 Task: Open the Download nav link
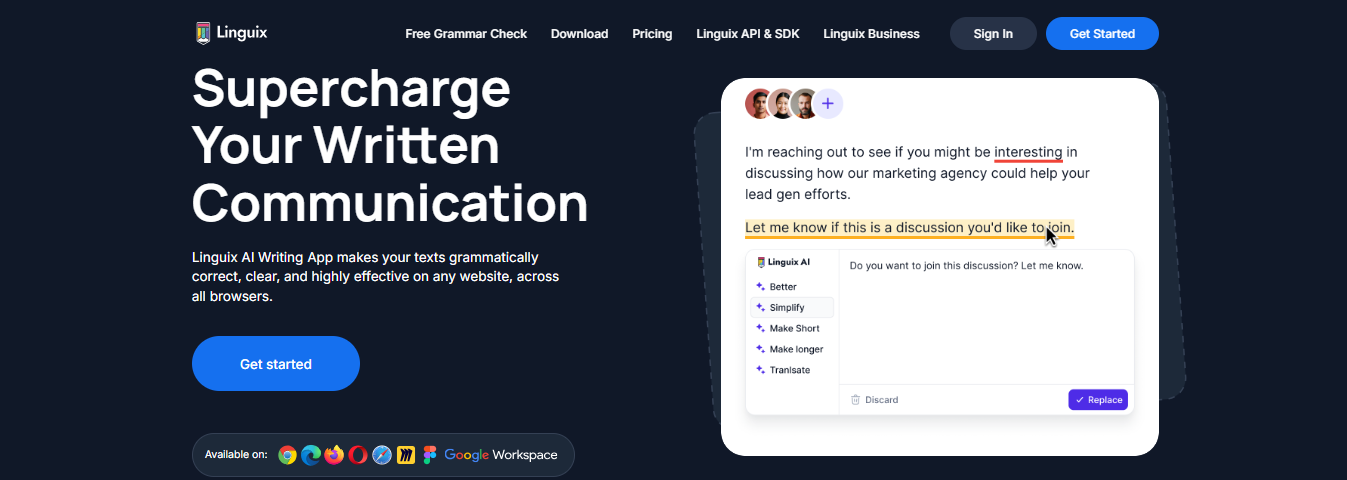tap(579, 34)
